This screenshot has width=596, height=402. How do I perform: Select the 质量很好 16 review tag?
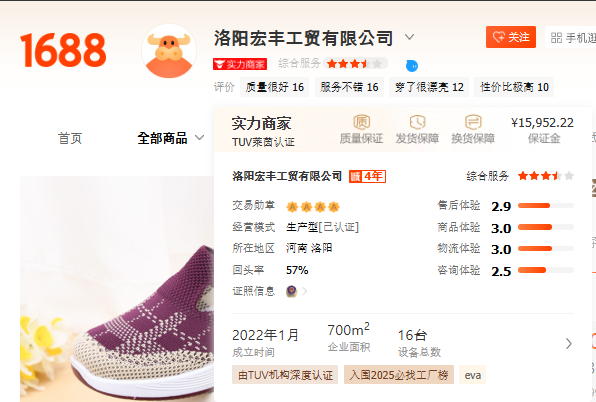point(274,87)
